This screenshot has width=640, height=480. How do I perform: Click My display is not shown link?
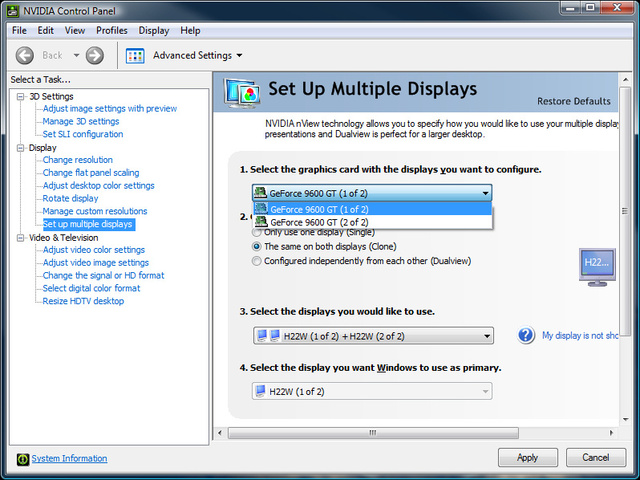coord(580,336)
